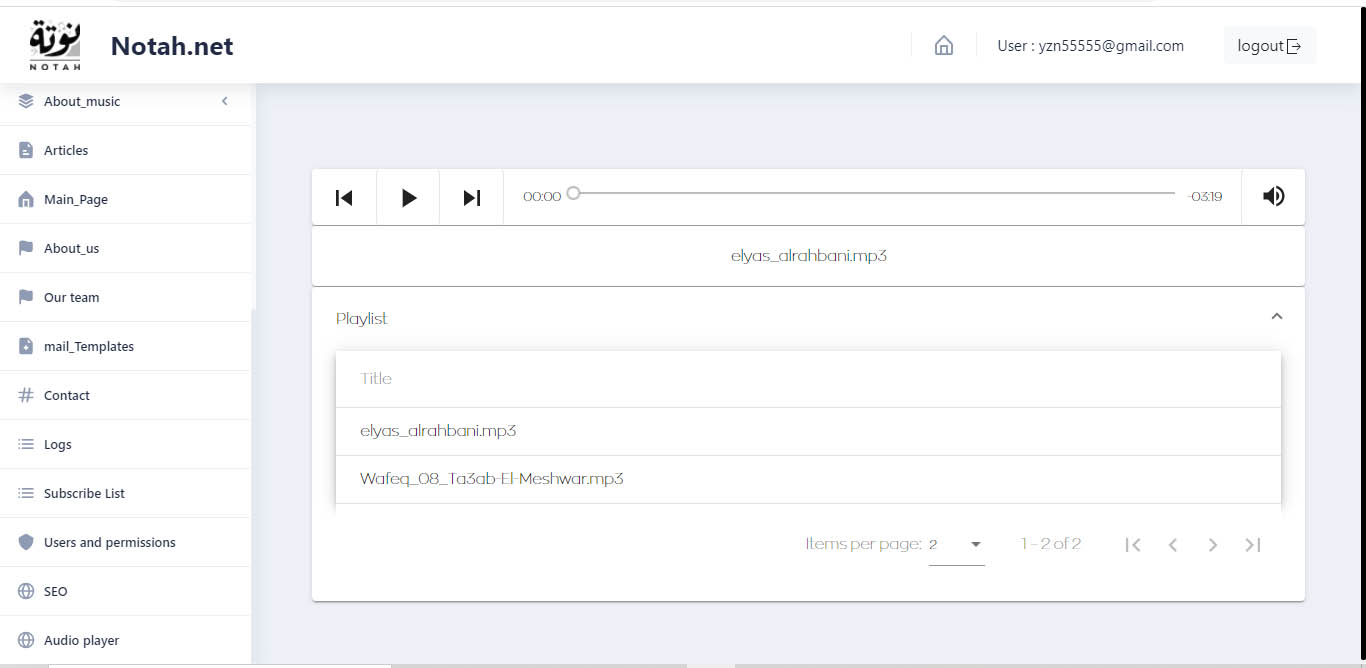Open the Subscribe List sidebar item
This screenshot has height=668, width=1366.
point(84,493)
